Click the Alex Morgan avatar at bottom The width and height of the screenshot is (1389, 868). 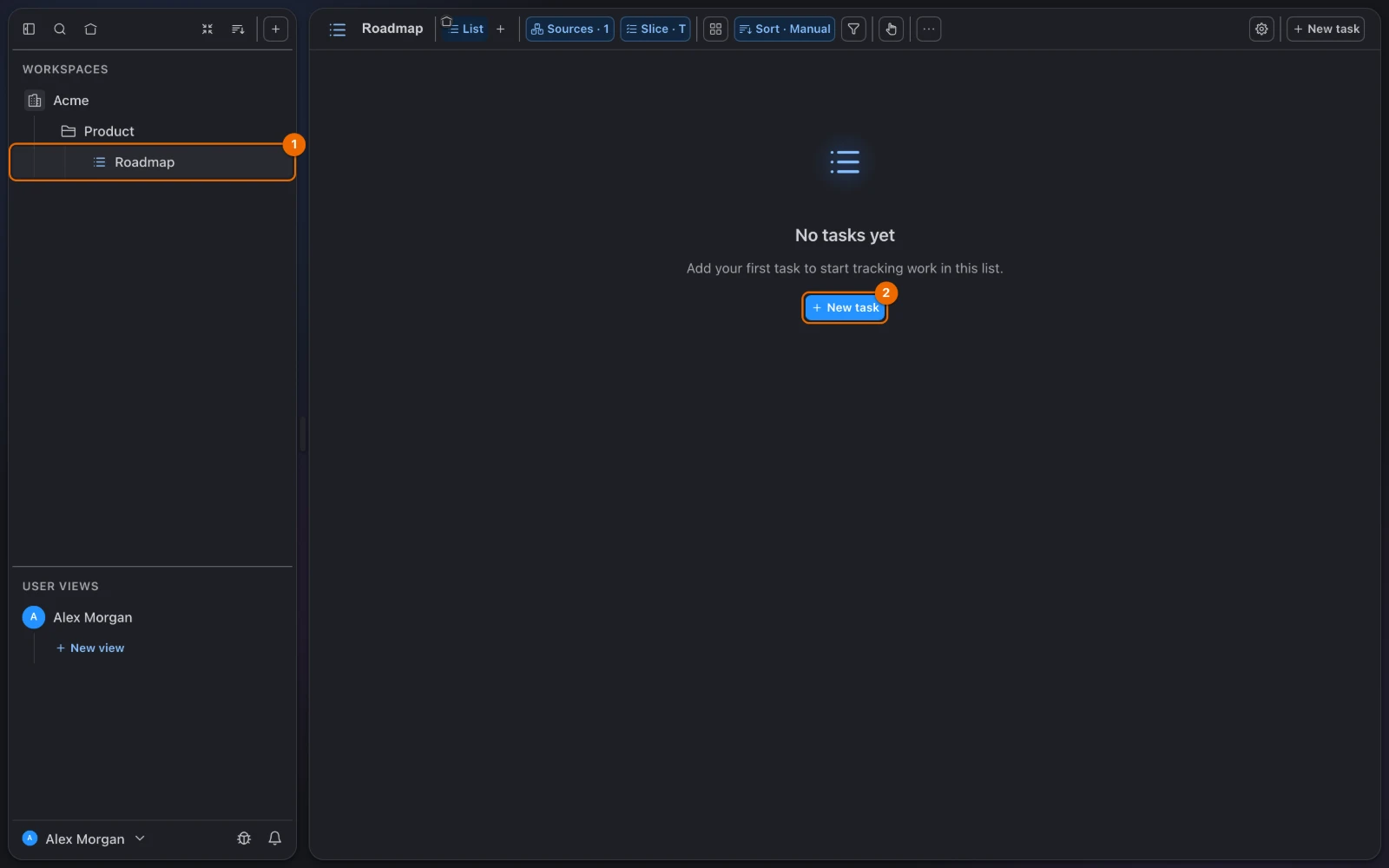[x=30, y=838]
